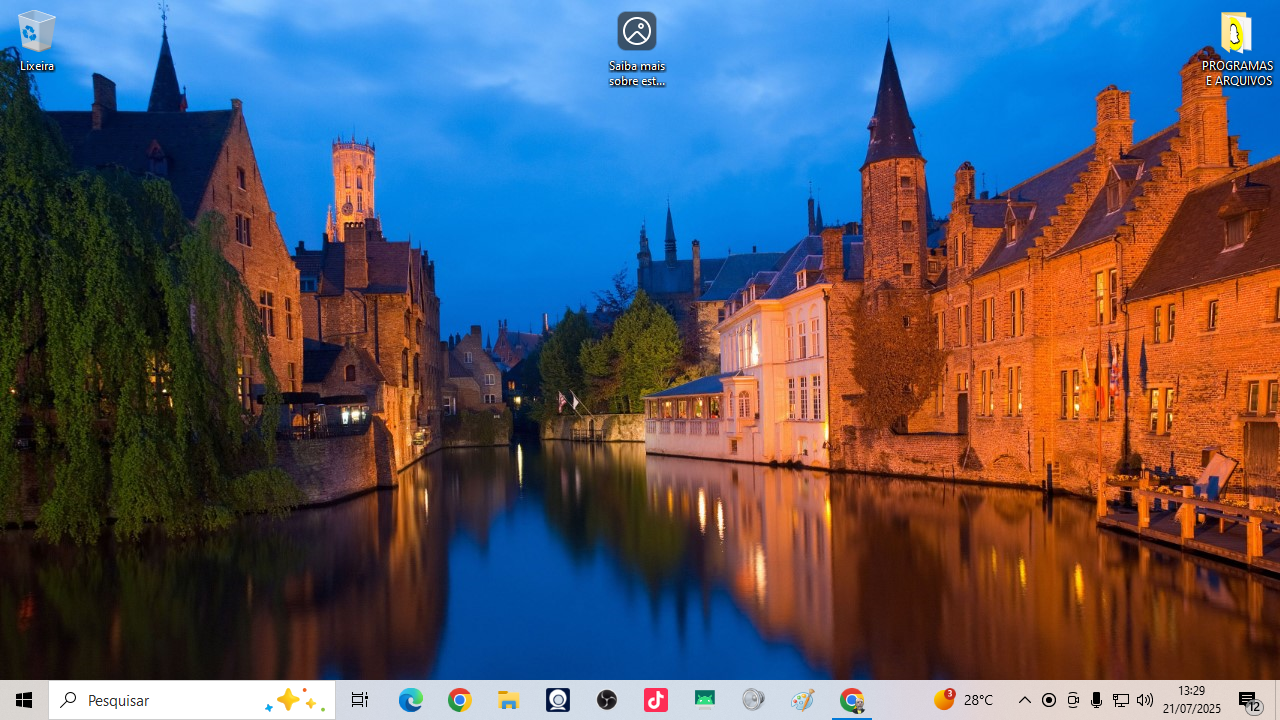This screenshot has height=720, width=1280.
Task: Open the 28°C weather widget
Action: point(964,700)
